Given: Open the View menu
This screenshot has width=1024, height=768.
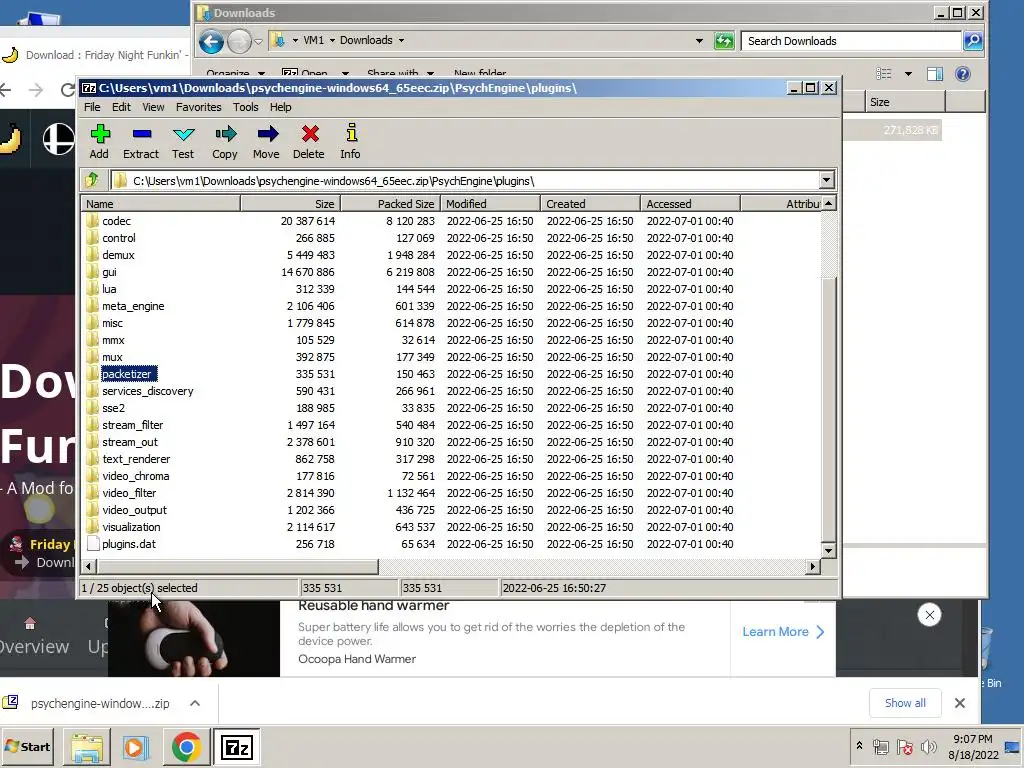Looking at the screenshot, I should [x=153, y=107].
